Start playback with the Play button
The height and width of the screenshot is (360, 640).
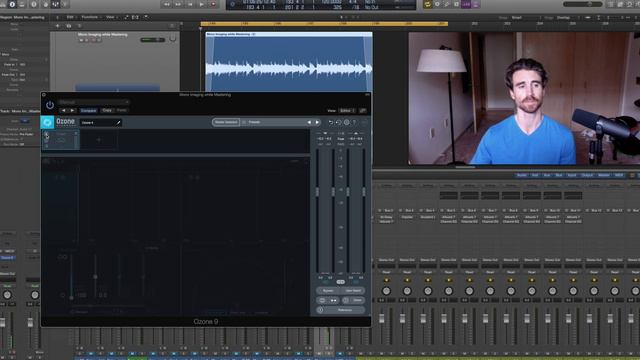(x=202, y=4)
